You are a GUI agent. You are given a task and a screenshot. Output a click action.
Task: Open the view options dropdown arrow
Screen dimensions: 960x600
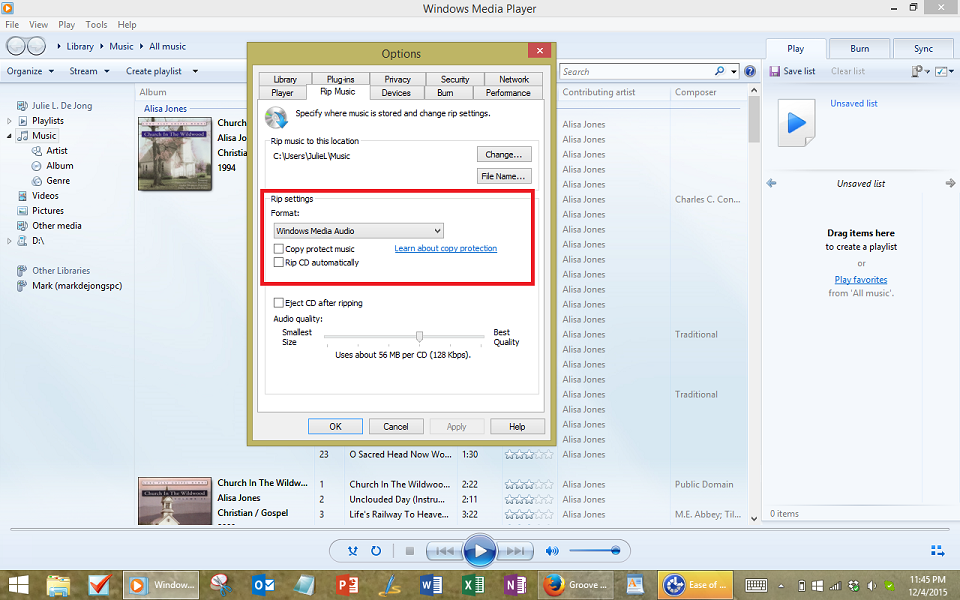[952, 72]
